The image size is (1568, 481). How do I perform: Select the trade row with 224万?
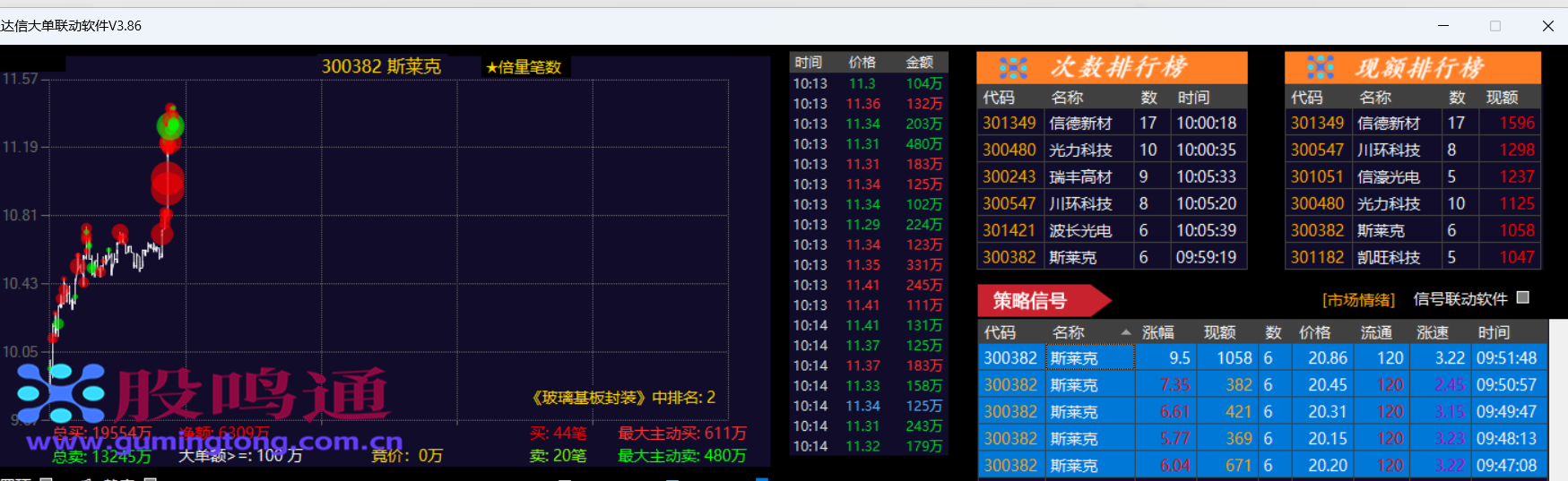(x=868, y=225)
